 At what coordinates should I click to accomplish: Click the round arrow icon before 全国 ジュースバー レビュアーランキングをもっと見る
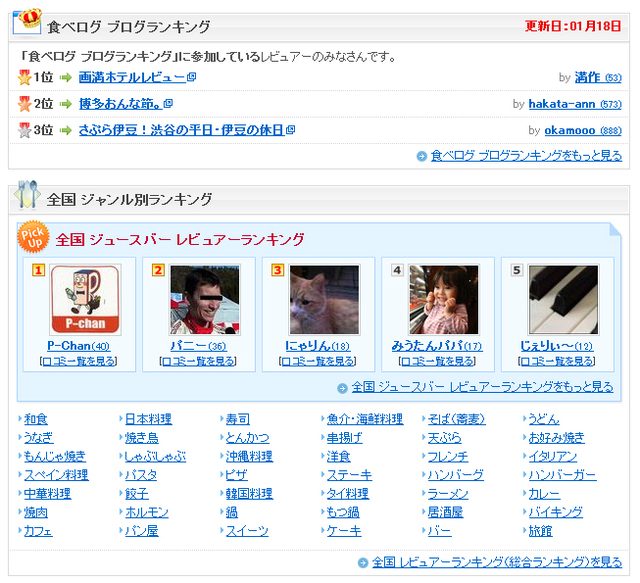pyautogui.click(x=342, y=387)
